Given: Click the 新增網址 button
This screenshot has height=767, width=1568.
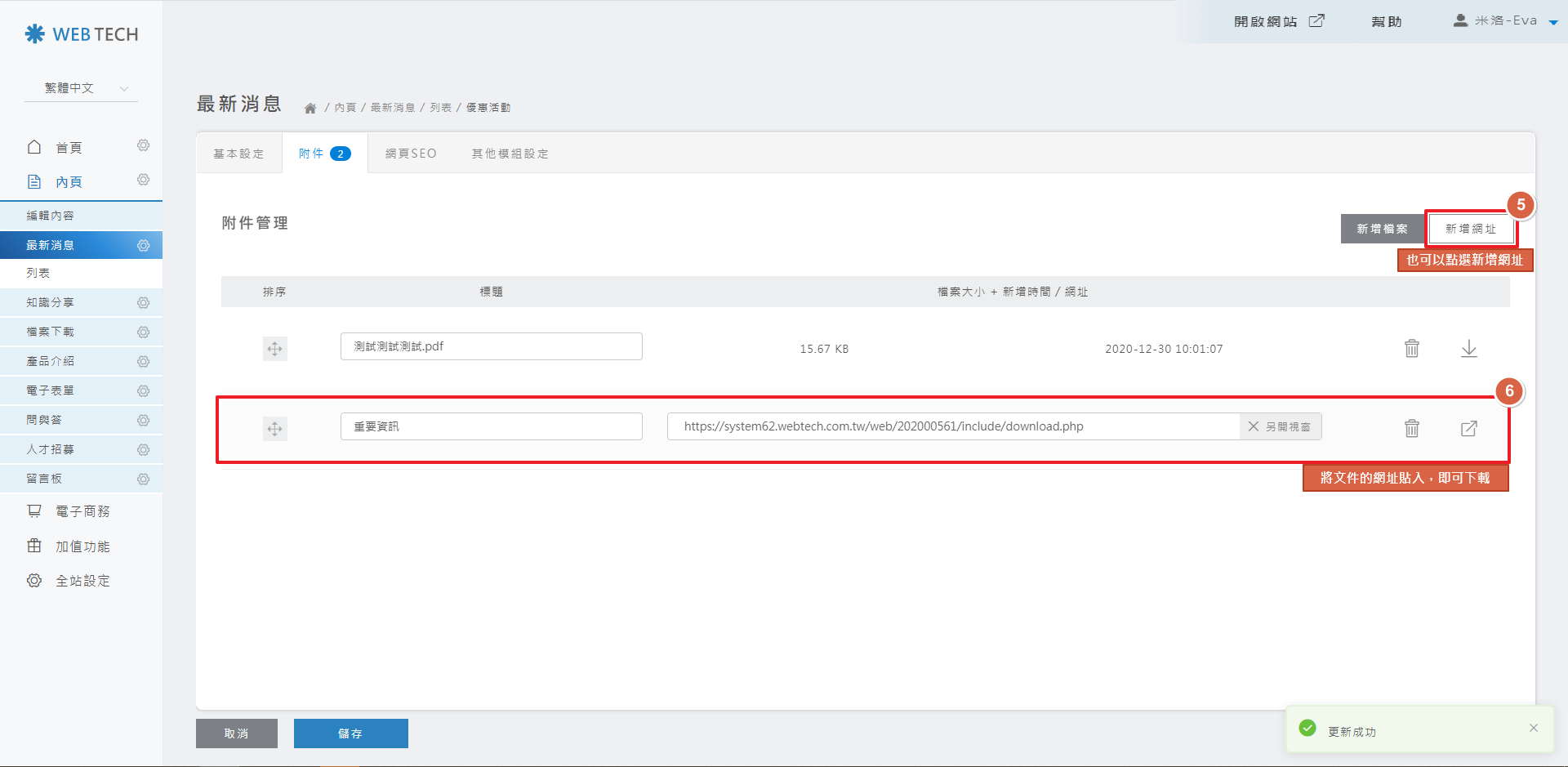Looking at the screenshot, I should coord(1470,229).
